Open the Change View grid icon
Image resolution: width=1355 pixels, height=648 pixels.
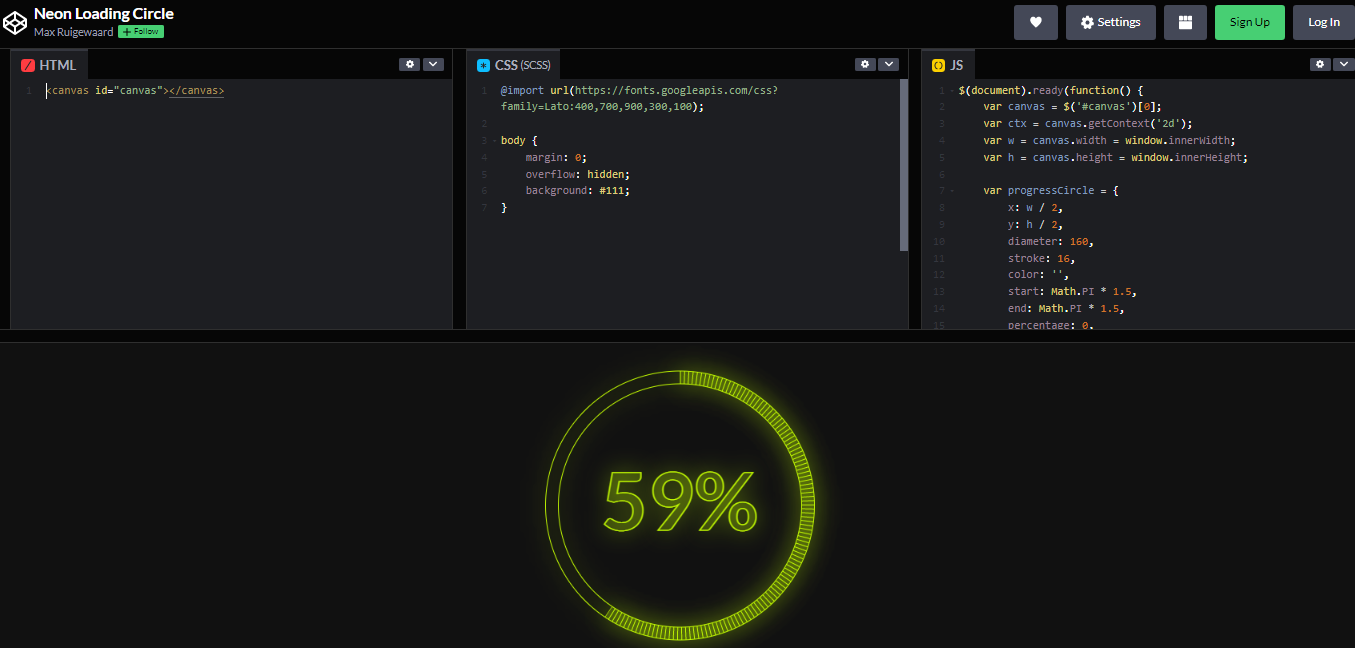pyautogui.click(x=1185, y=21)
